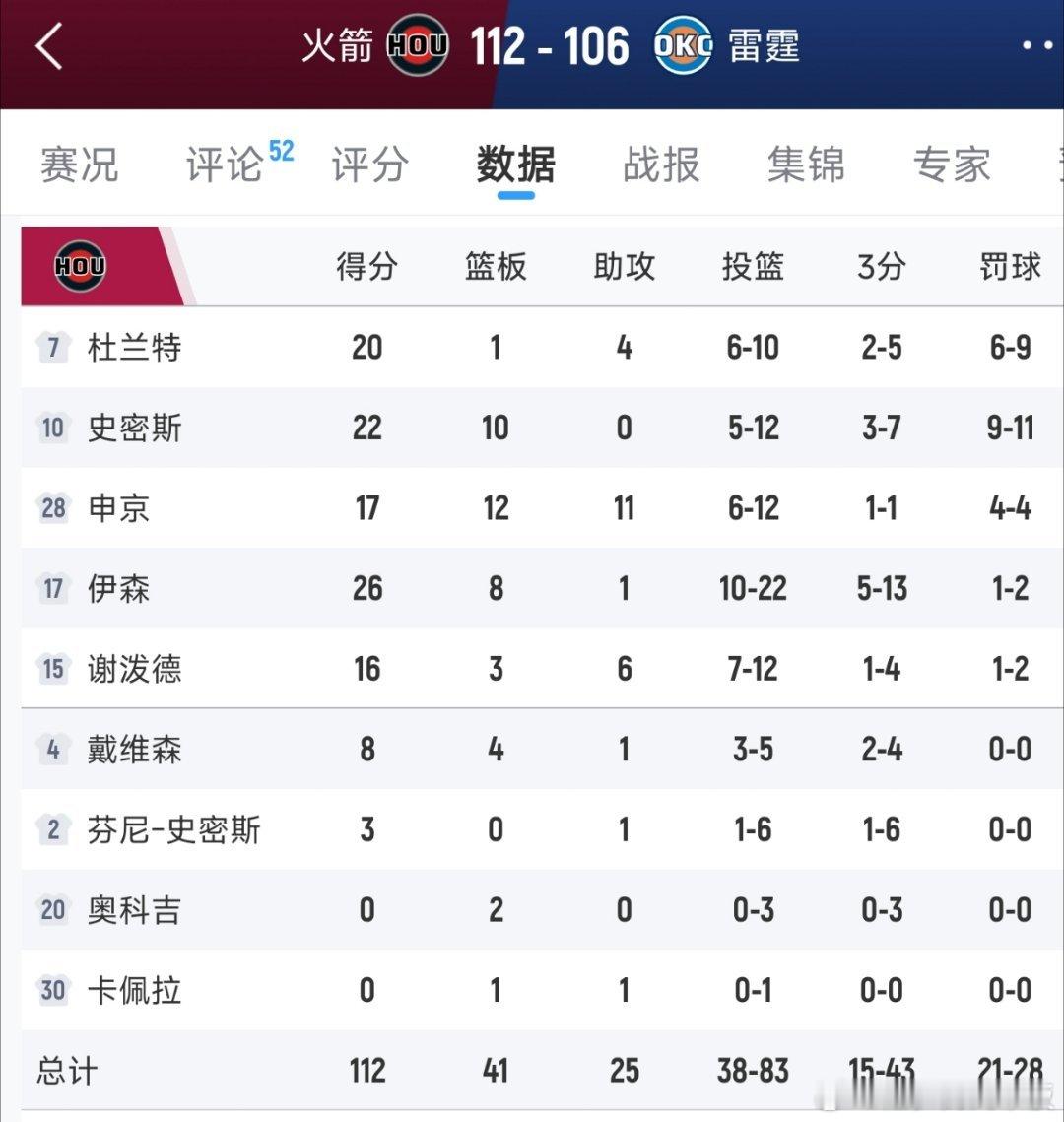Open player 谢泼德's row
1064x1122 pixels.
(542, 668)
